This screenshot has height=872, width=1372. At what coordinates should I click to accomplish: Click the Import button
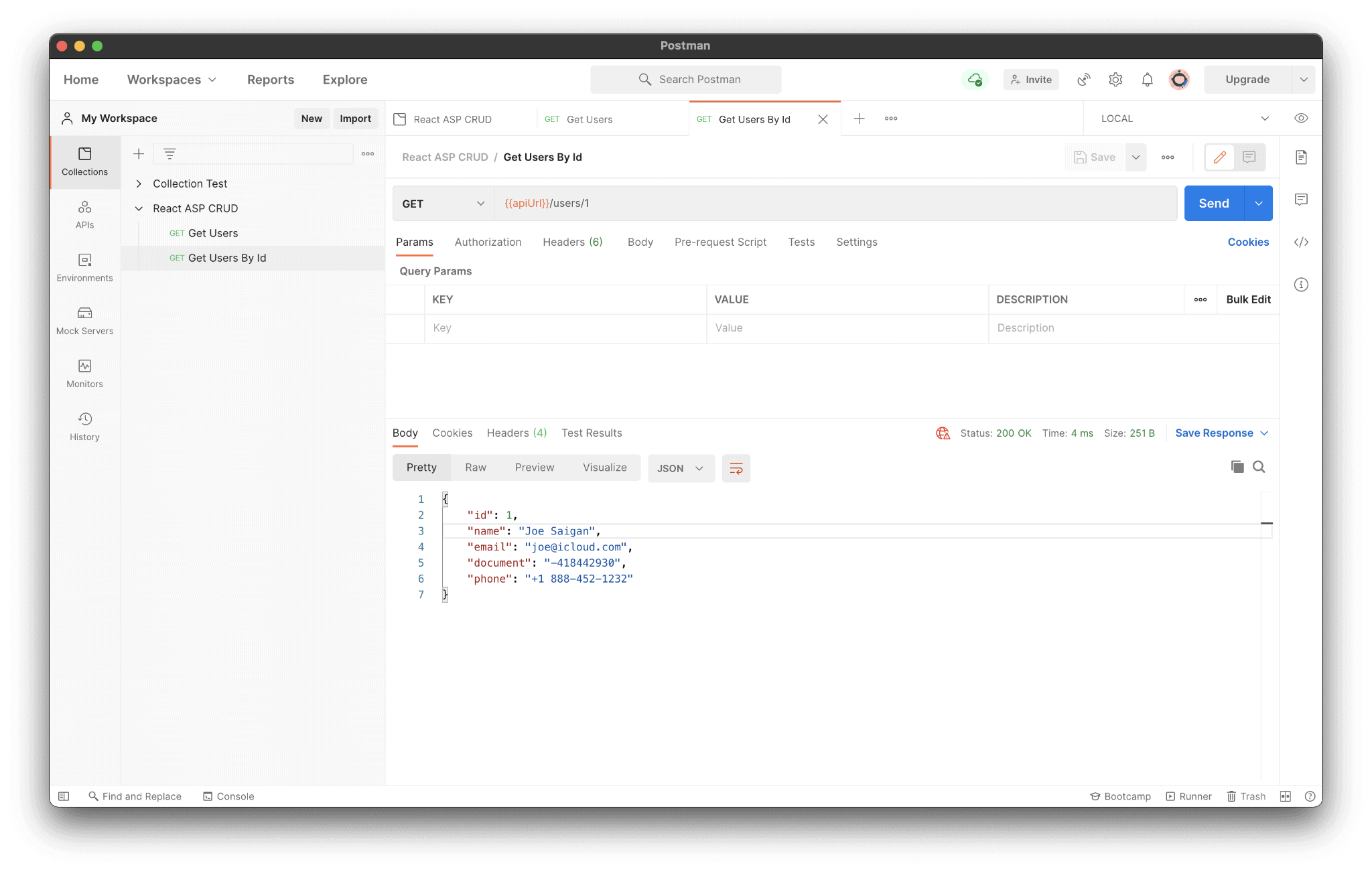(355, 119)
